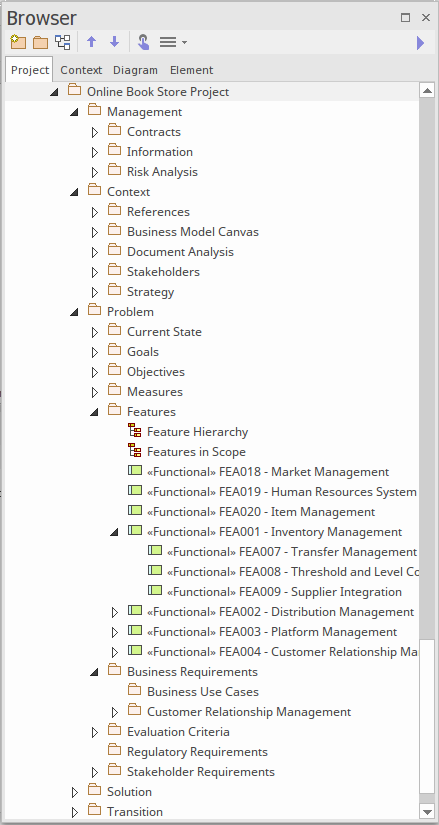Collapse the Management package
439x825 pixels.
[x=74, y=112]
